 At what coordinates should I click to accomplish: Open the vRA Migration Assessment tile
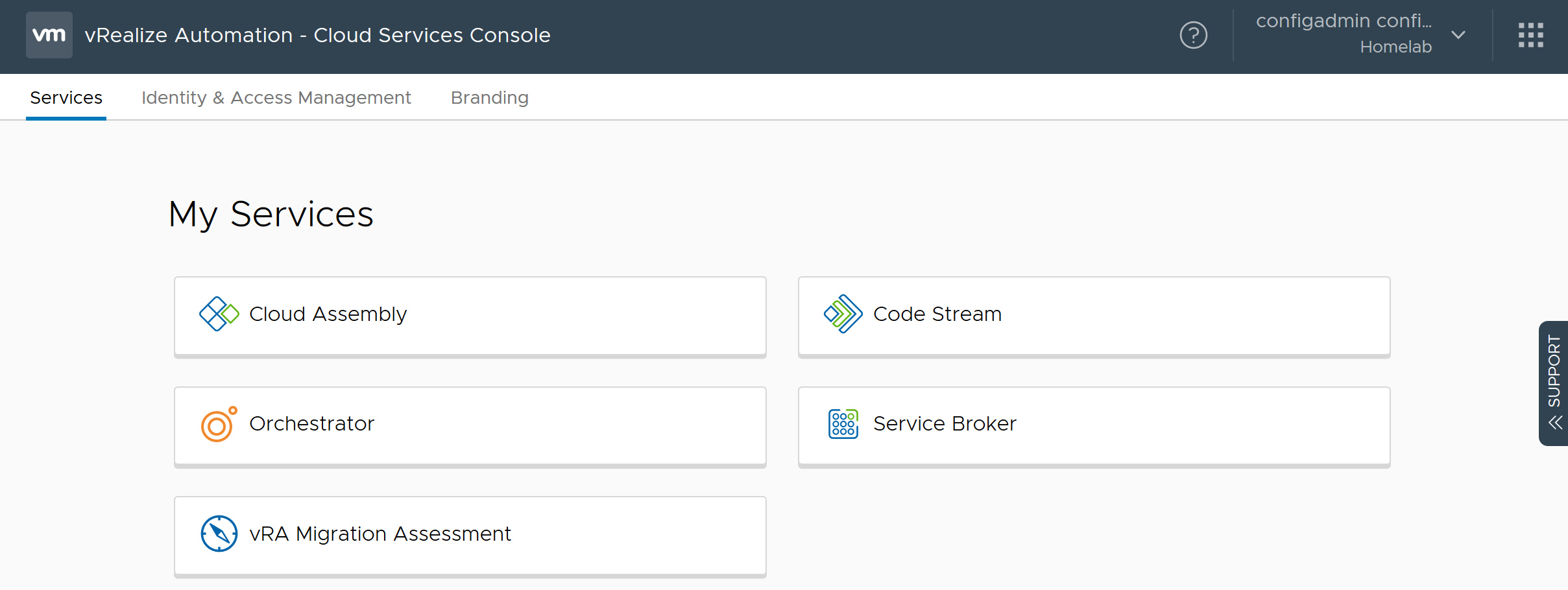470,537
